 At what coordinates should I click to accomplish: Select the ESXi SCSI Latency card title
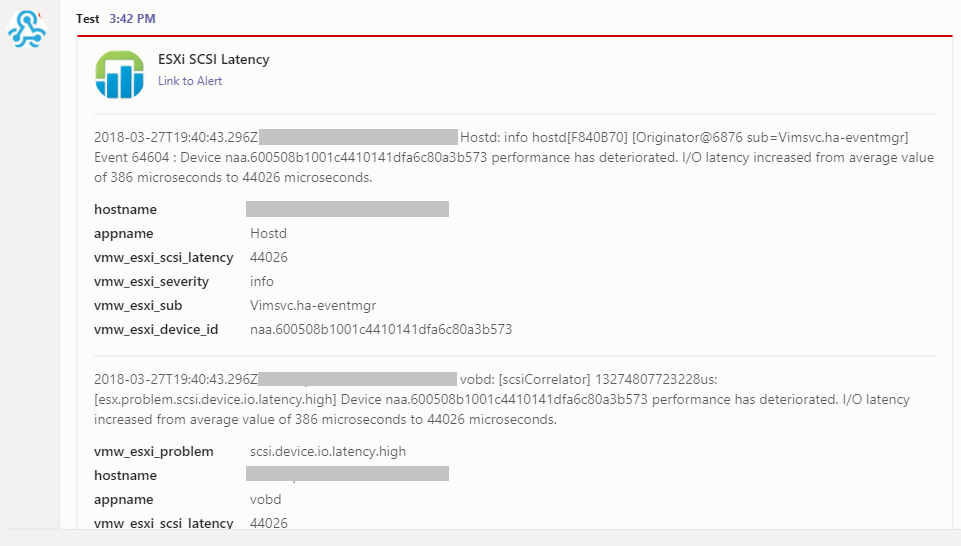214,59
